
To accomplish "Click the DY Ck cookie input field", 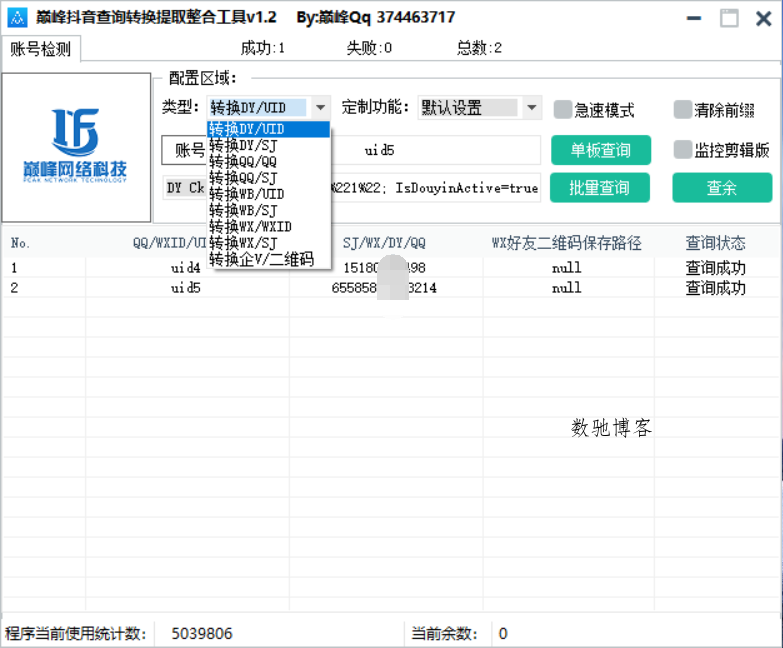I will 435,188.
